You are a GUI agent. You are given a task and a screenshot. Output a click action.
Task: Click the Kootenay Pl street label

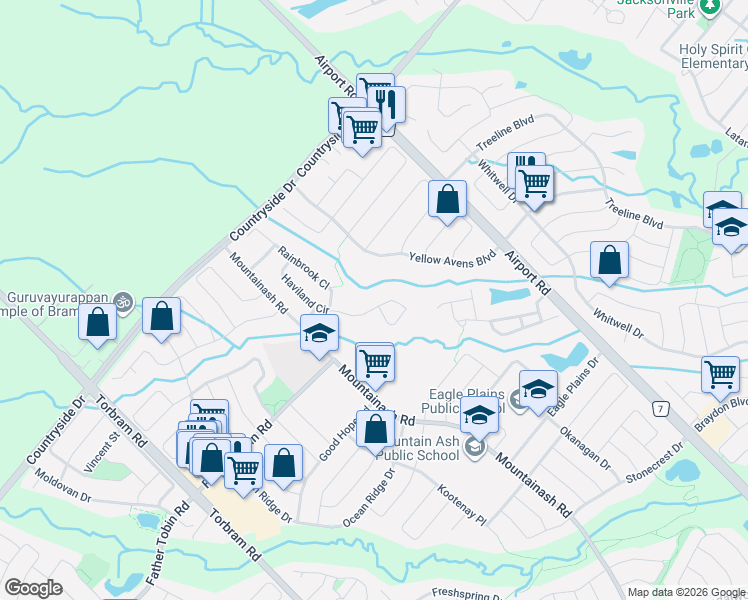[x=462, y=505]
